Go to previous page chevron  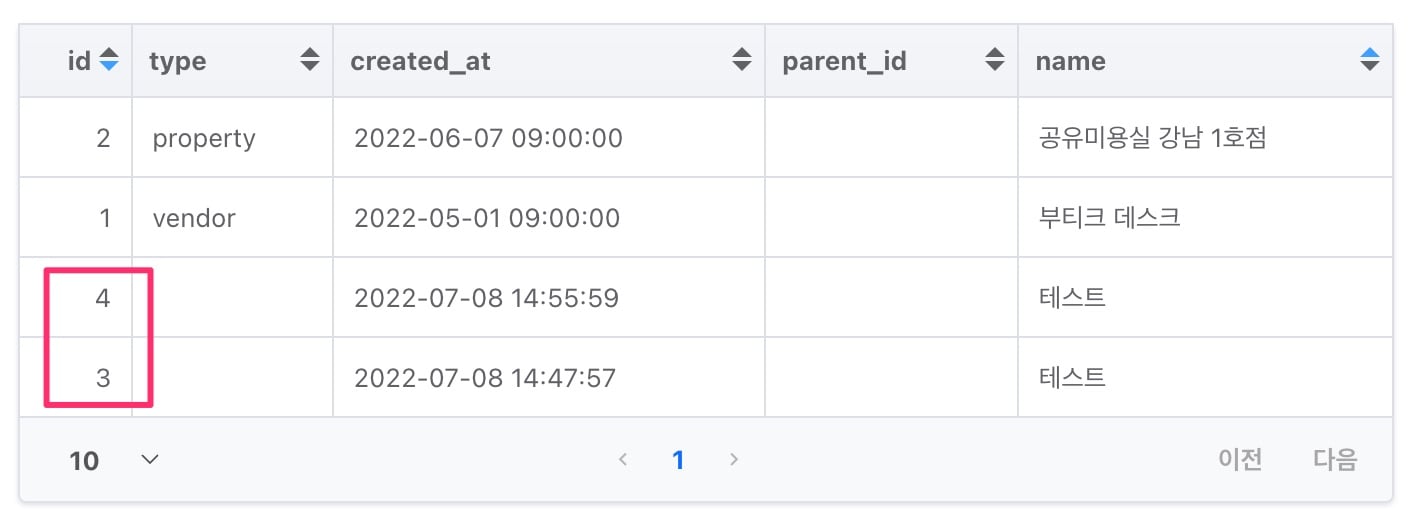point(623,460)
